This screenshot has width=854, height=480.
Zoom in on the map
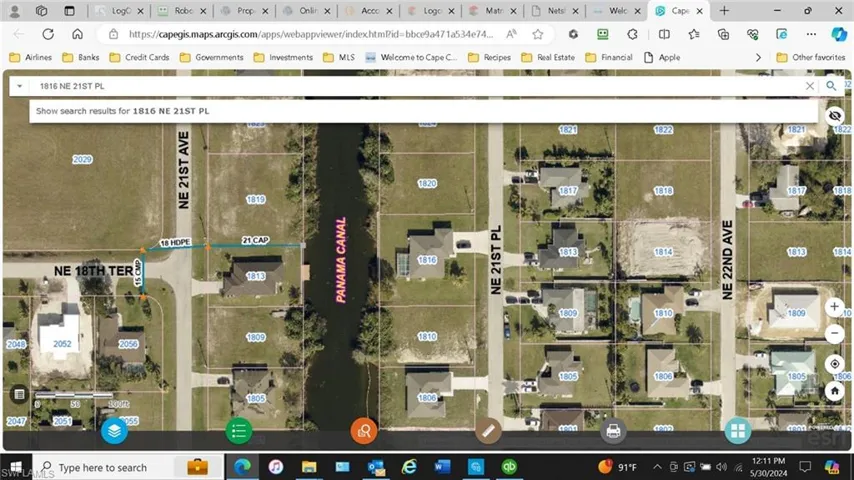pos(834,307)
